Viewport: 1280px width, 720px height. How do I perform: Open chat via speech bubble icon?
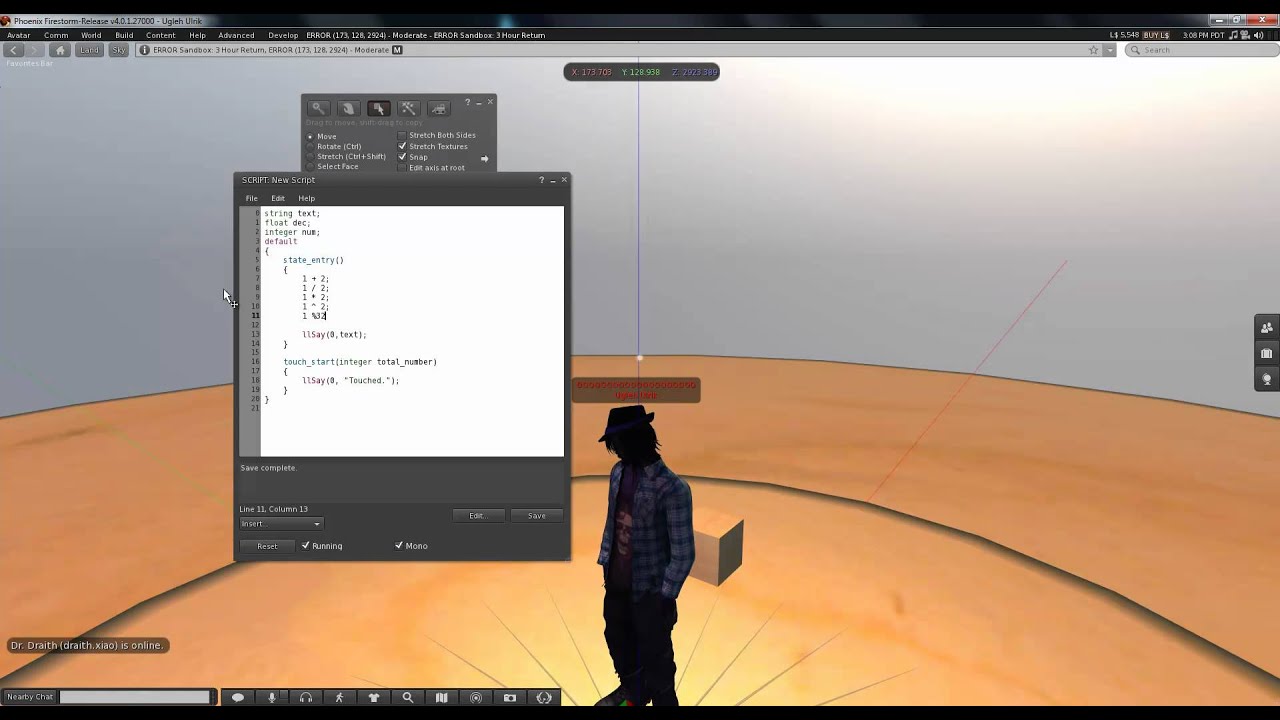[x=238, y=698]
